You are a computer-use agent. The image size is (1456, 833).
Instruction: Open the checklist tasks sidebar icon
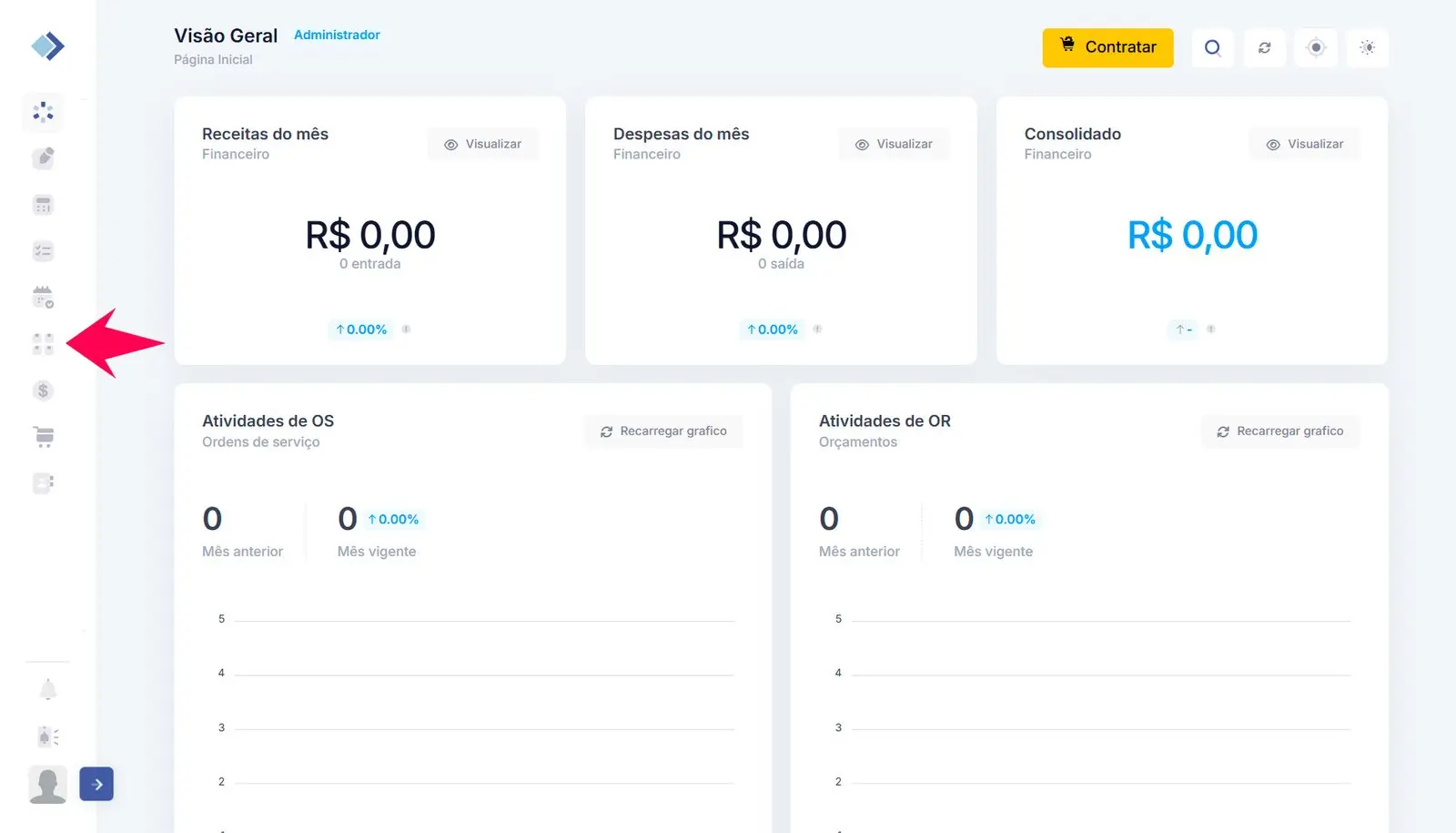(x=43, y=251)
